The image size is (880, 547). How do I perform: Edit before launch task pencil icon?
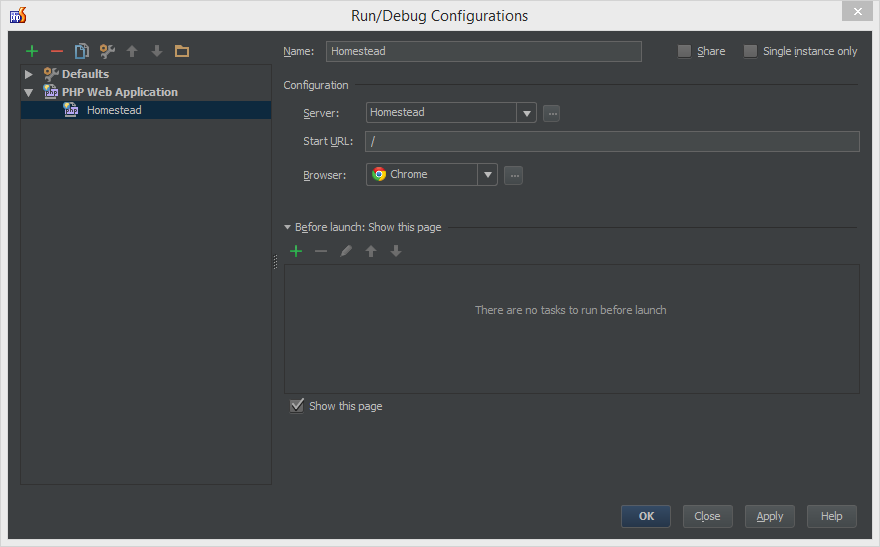pyautogui.click(x=346, y=251)
